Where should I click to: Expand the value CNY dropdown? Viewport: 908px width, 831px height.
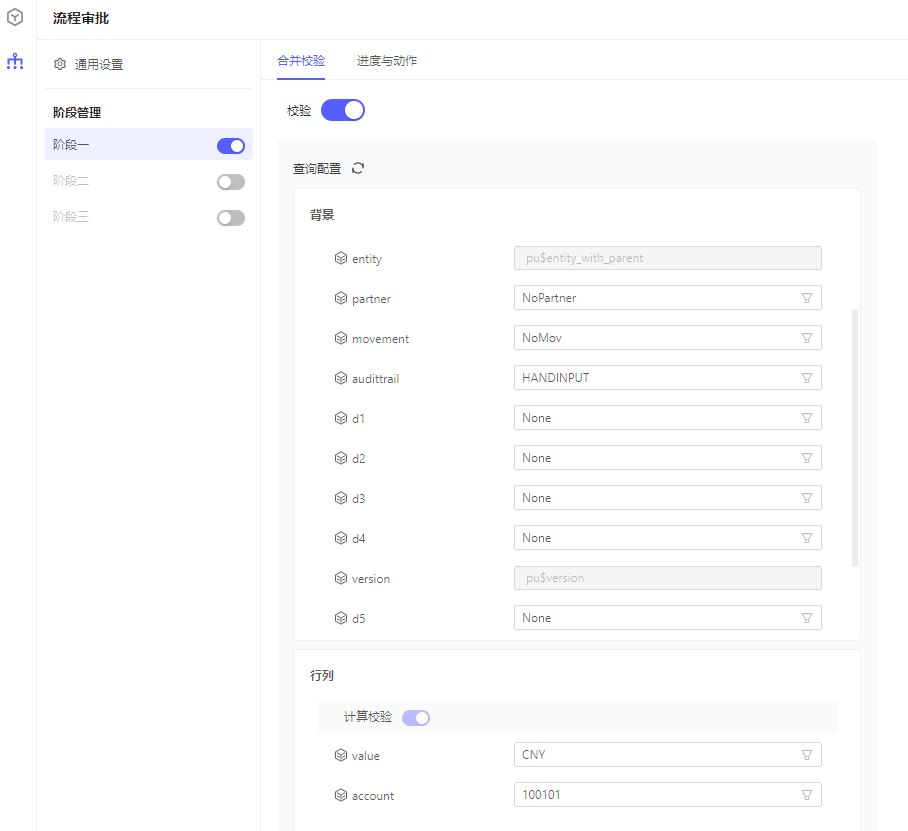[x=806, y=755]
